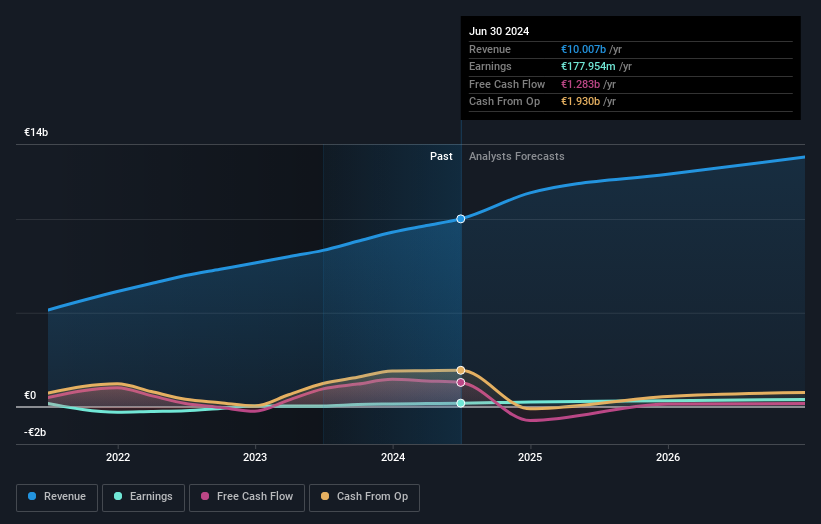Click the €1.930b cash from op value
The width and height of the screenshot is (821, 524).
coord(580,102)
